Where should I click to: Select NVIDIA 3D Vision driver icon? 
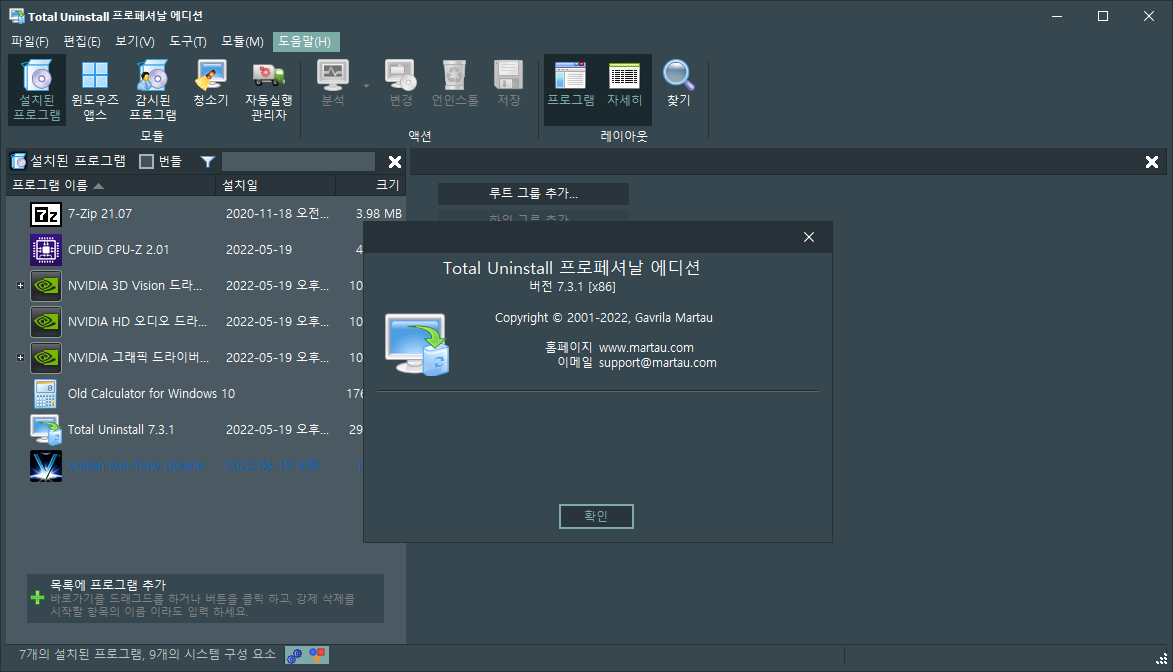(46, 286)
